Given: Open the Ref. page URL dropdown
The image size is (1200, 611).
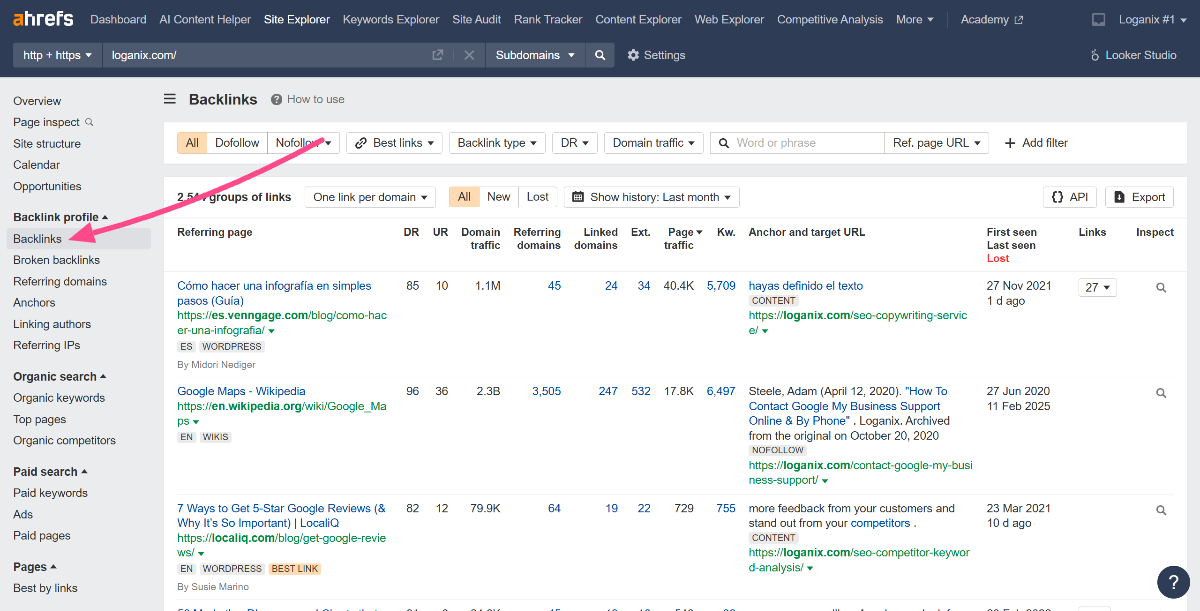Looking at the screenshot, I should (937, 143).
